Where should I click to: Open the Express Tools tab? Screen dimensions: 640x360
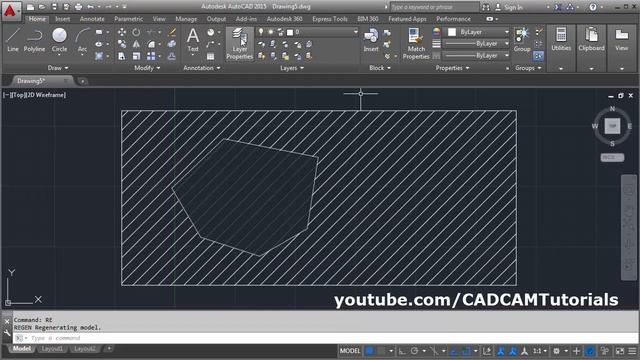330,19
